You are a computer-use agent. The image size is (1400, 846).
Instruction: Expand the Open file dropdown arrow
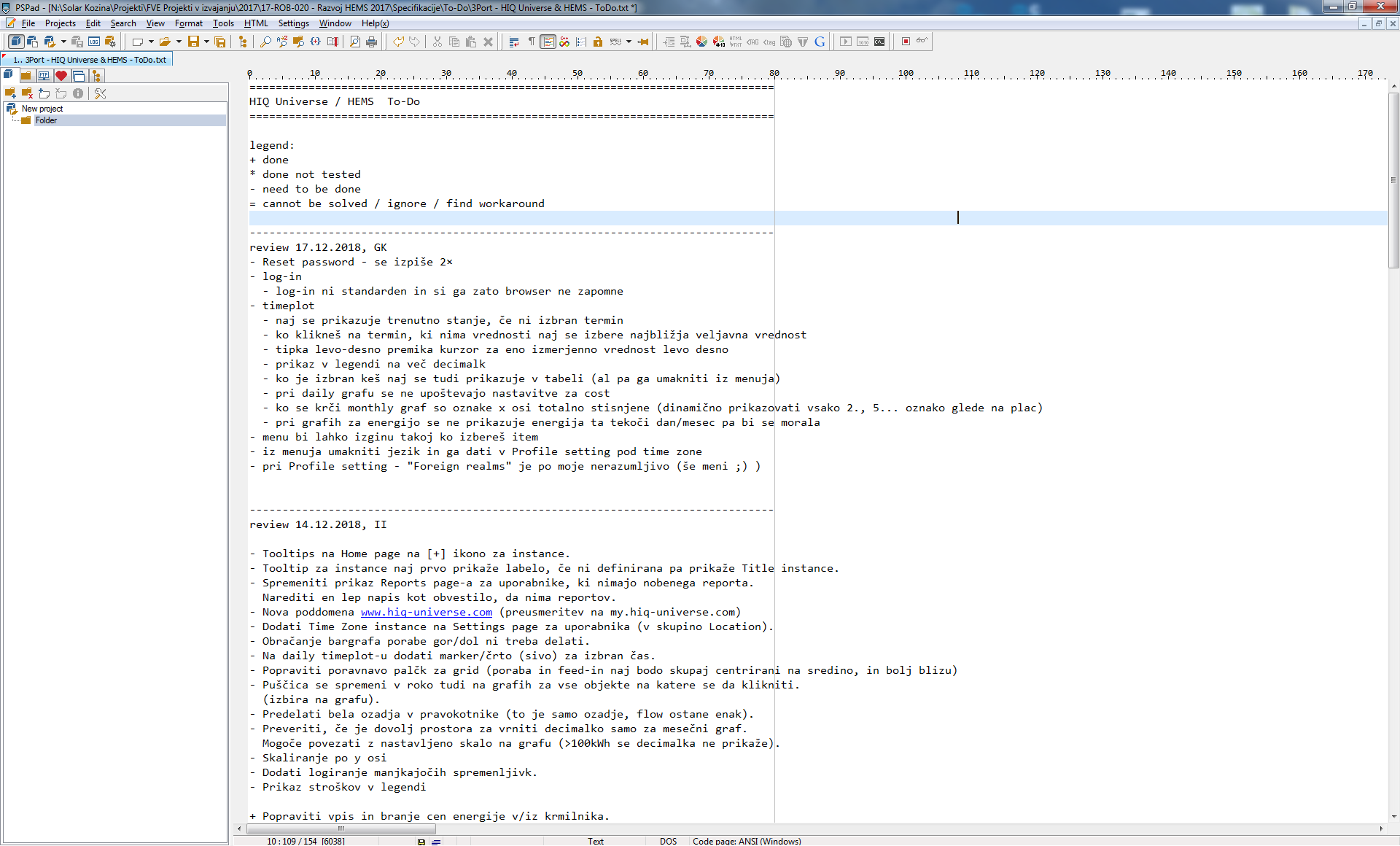click(179, 42)
